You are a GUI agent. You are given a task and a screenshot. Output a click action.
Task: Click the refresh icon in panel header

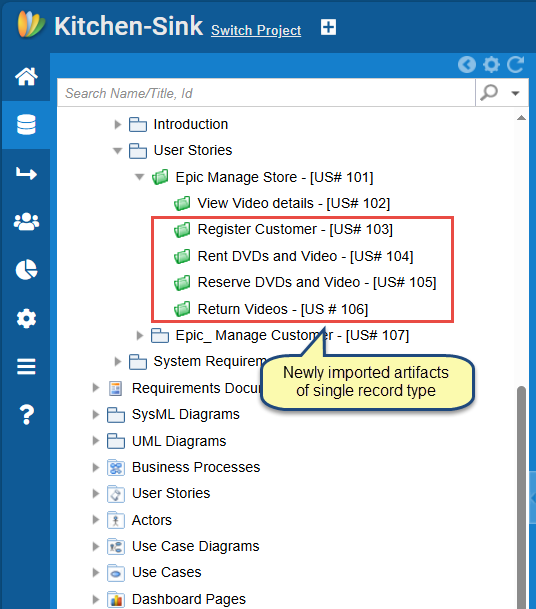tap(516, 64)
